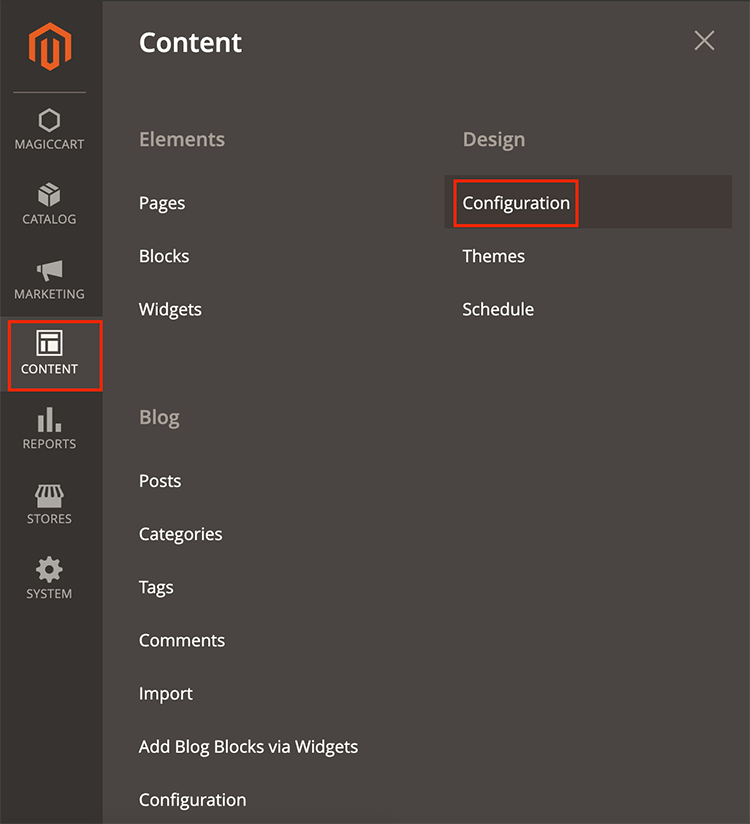Open the Marketing megaphone icon
The image size is (750, 824).
[x=49, y=270]
